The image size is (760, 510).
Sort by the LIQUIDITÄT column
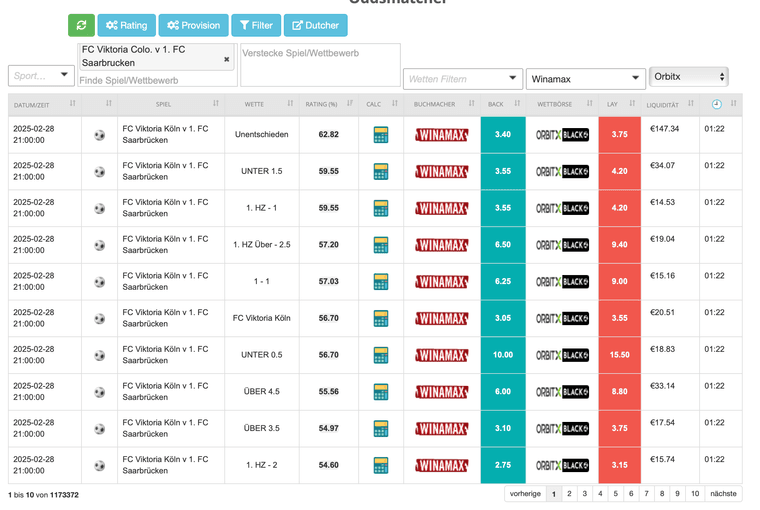click(670, 104)
